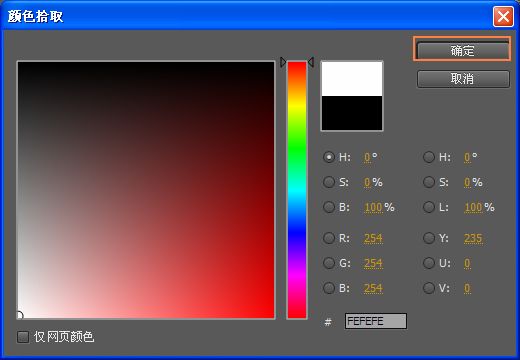Select the HSB H radio button
Viewport: 520px width, 360px height.
click(329, 157)
